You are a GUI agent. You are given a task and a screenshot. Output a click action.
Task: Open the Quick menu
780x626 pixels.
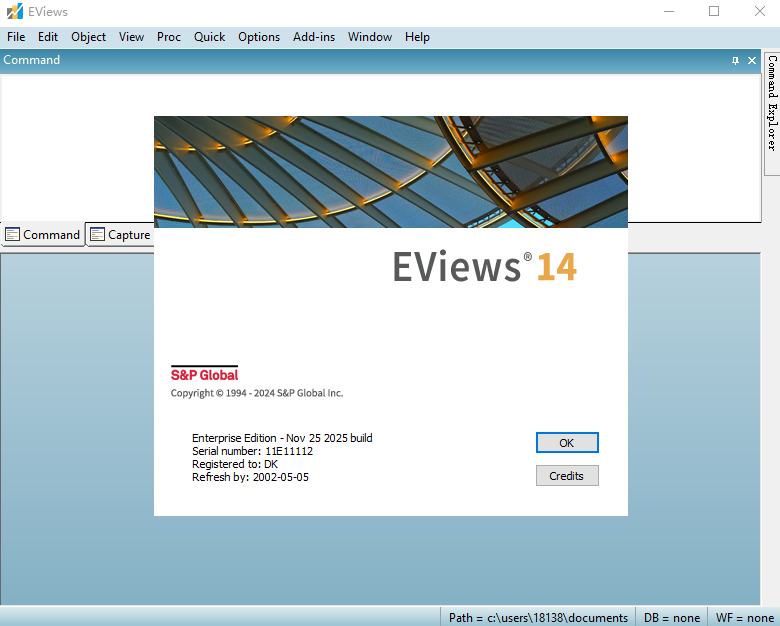[x=209, y=37]
